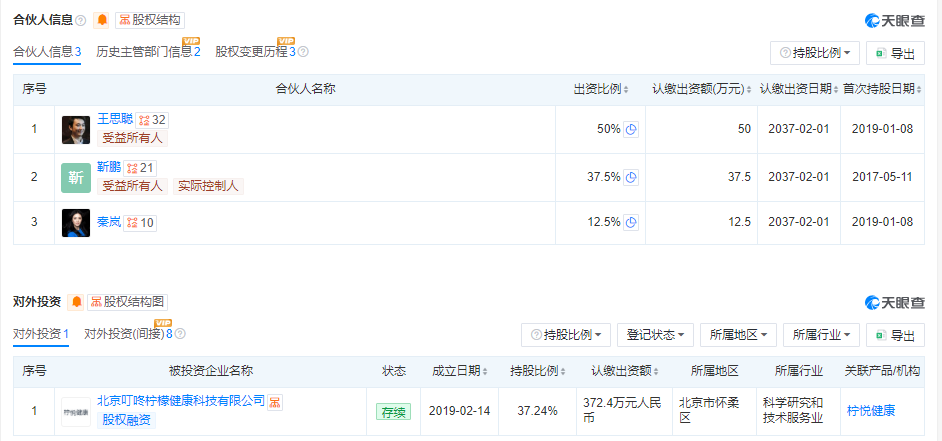The width and height of the screenshot is (942, 441).
Task: Click the pie chart icon beside 37.5%
Action: click(x=631, y=177)
